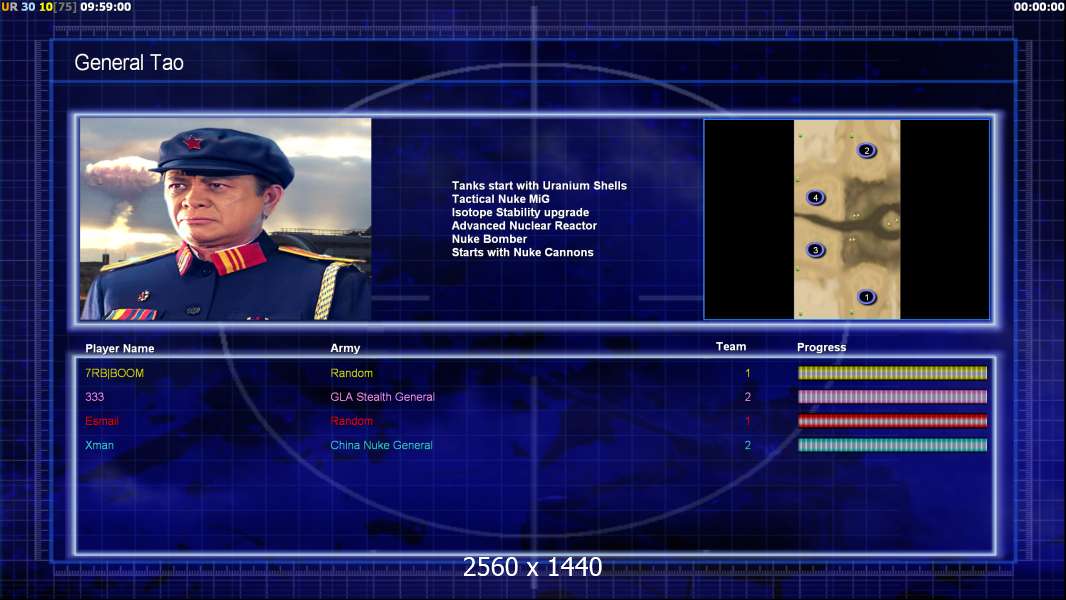Click Progress column header
The image size is (1066, 600).
pos(821,347)
